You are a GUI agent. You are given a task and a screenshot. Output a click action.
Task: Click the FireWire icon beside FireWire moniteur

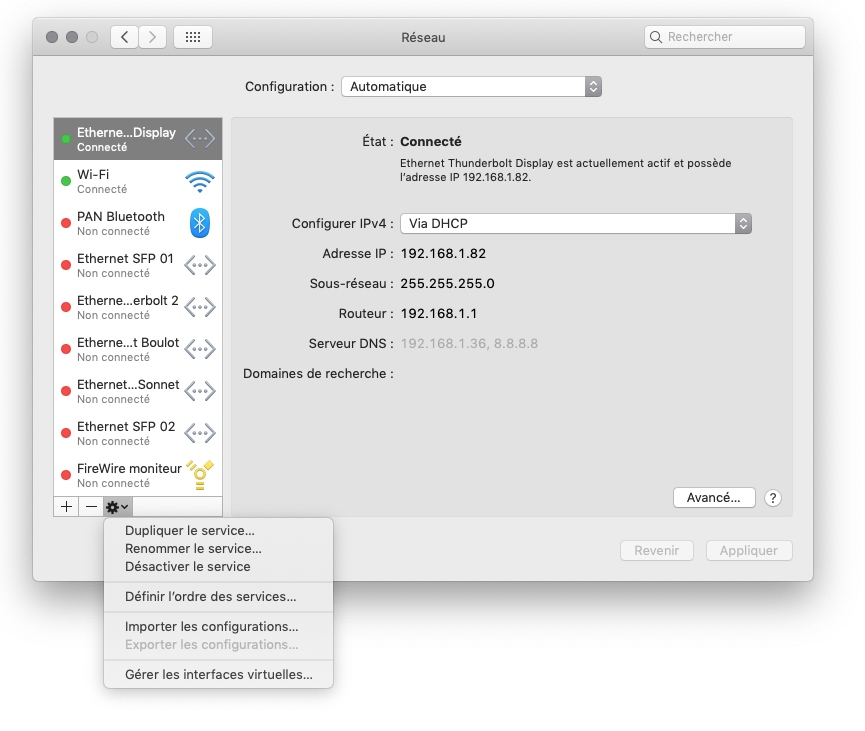click(x=200, y=475)
